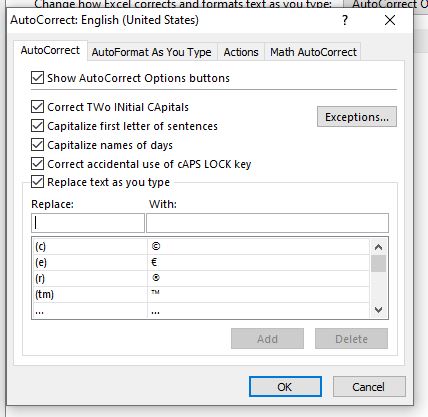Confirm the dialog with OK
Image resolution: width=428 pixels, height=417 pixels.
pyautogui.click(x=285, y=387)
